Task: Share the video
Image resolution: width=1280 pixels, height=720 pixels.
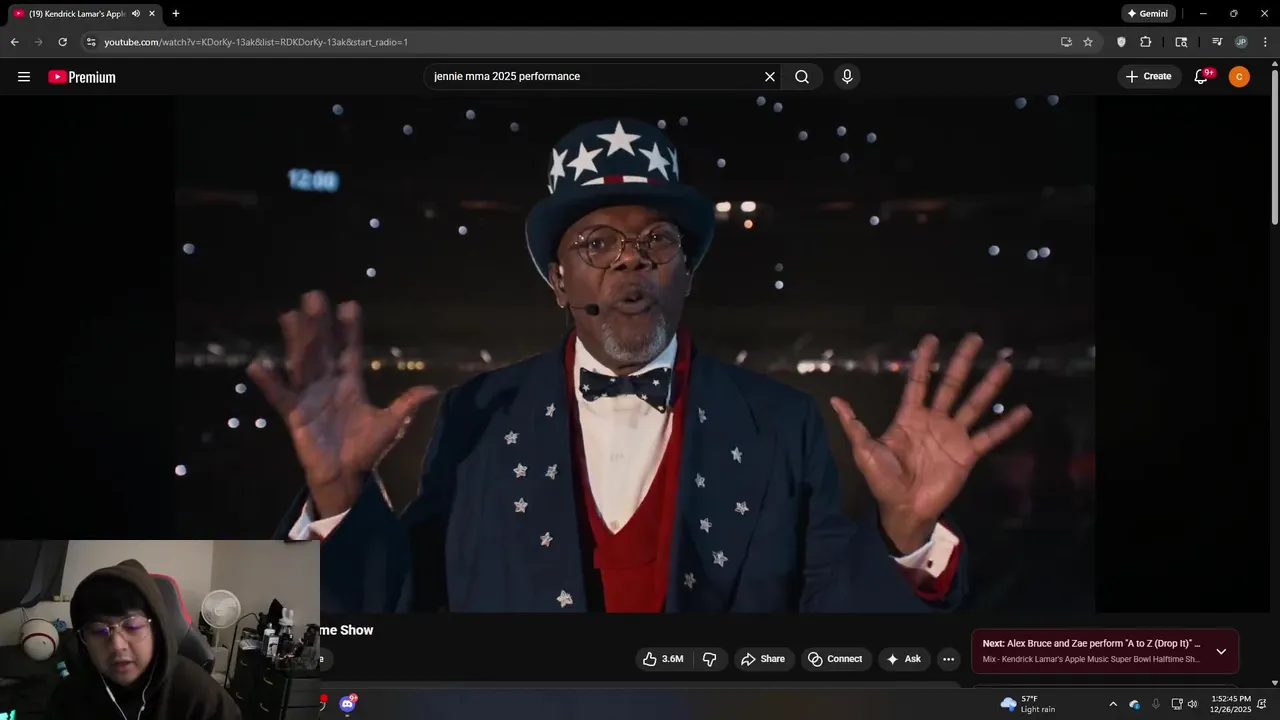Action: (762, 659)
